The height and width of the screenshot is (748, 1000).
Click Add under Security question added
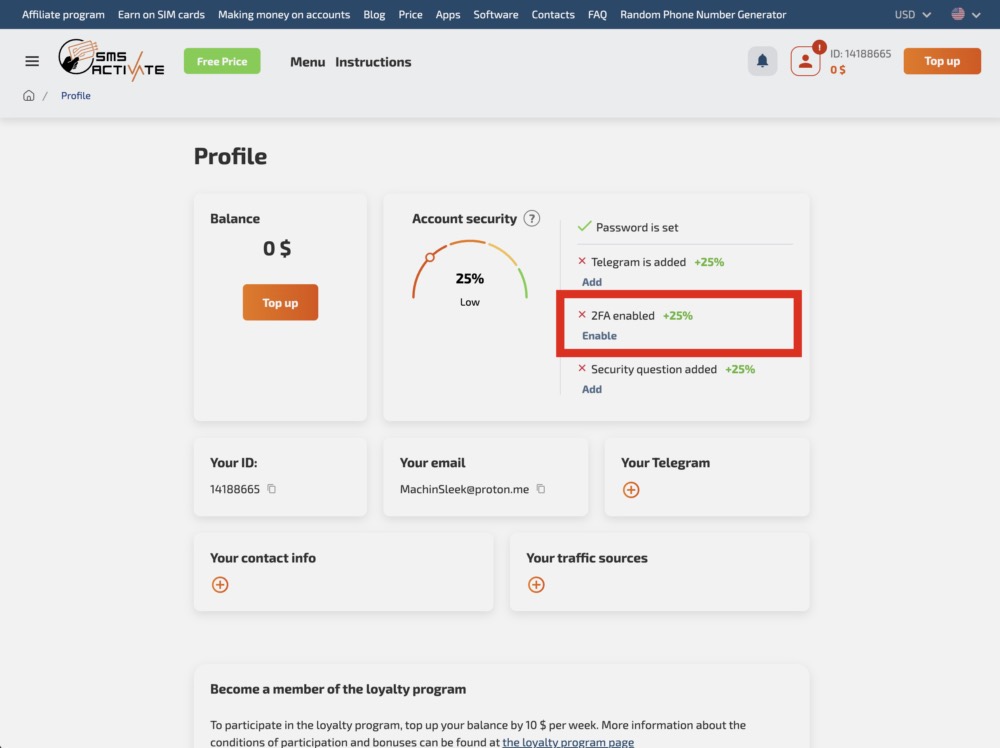point(592,389)
